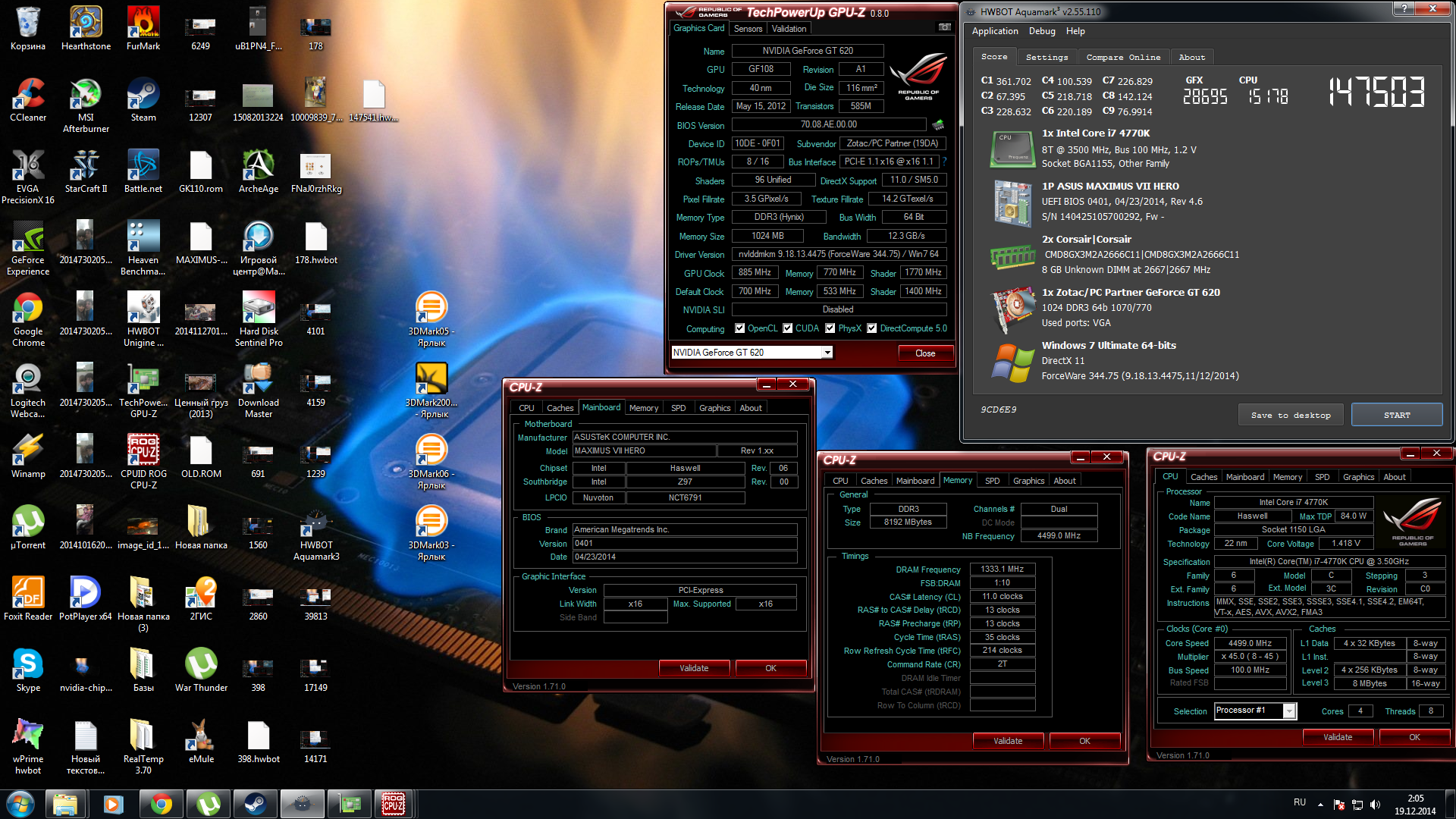Click Validate in the CPU-Z processor window
The height and width of the screenshot is (819, 1456).
coord(1338,737)
